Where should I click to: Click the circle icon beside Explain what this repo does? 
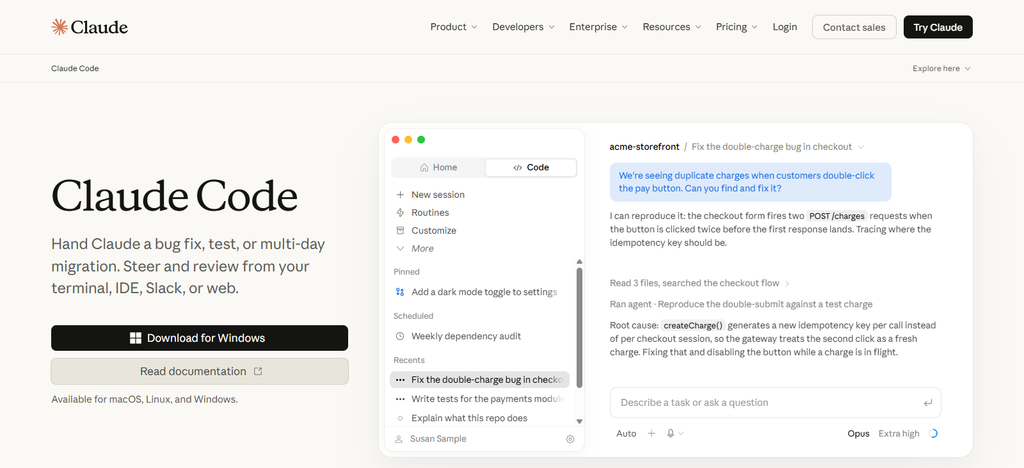(x=400, y=418)
